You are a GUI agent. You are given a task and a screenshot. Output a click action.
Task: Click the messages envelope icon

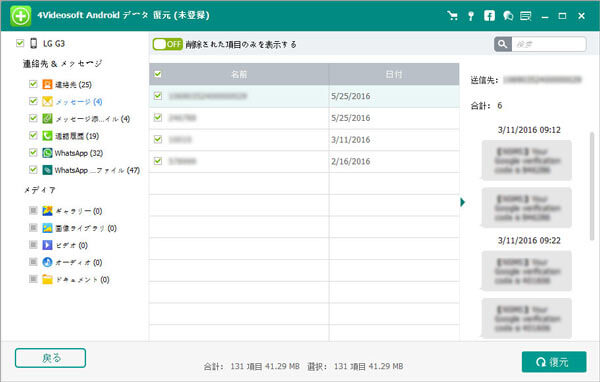[x=47, y=101]
